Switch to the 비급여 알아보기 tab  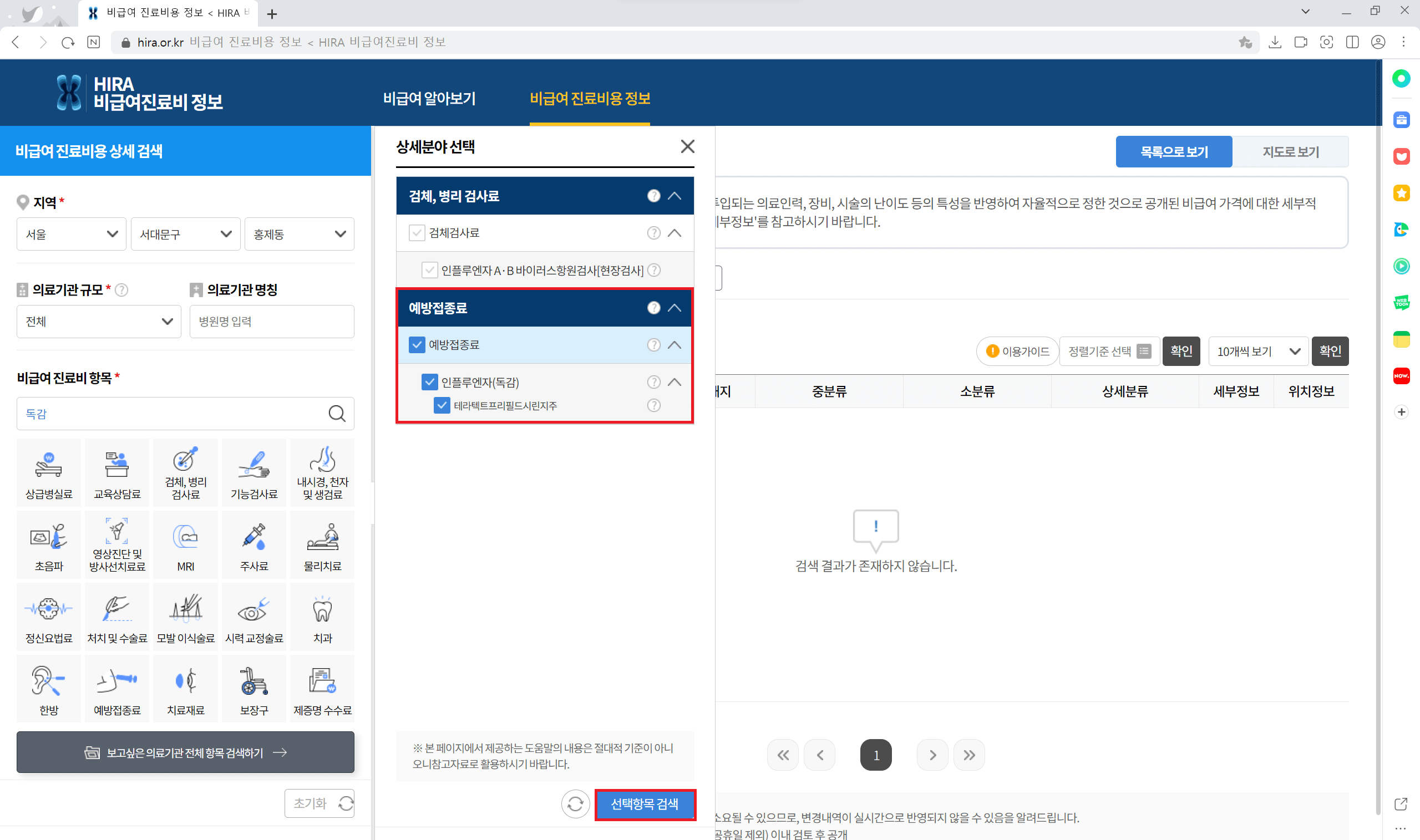[430, 99]
